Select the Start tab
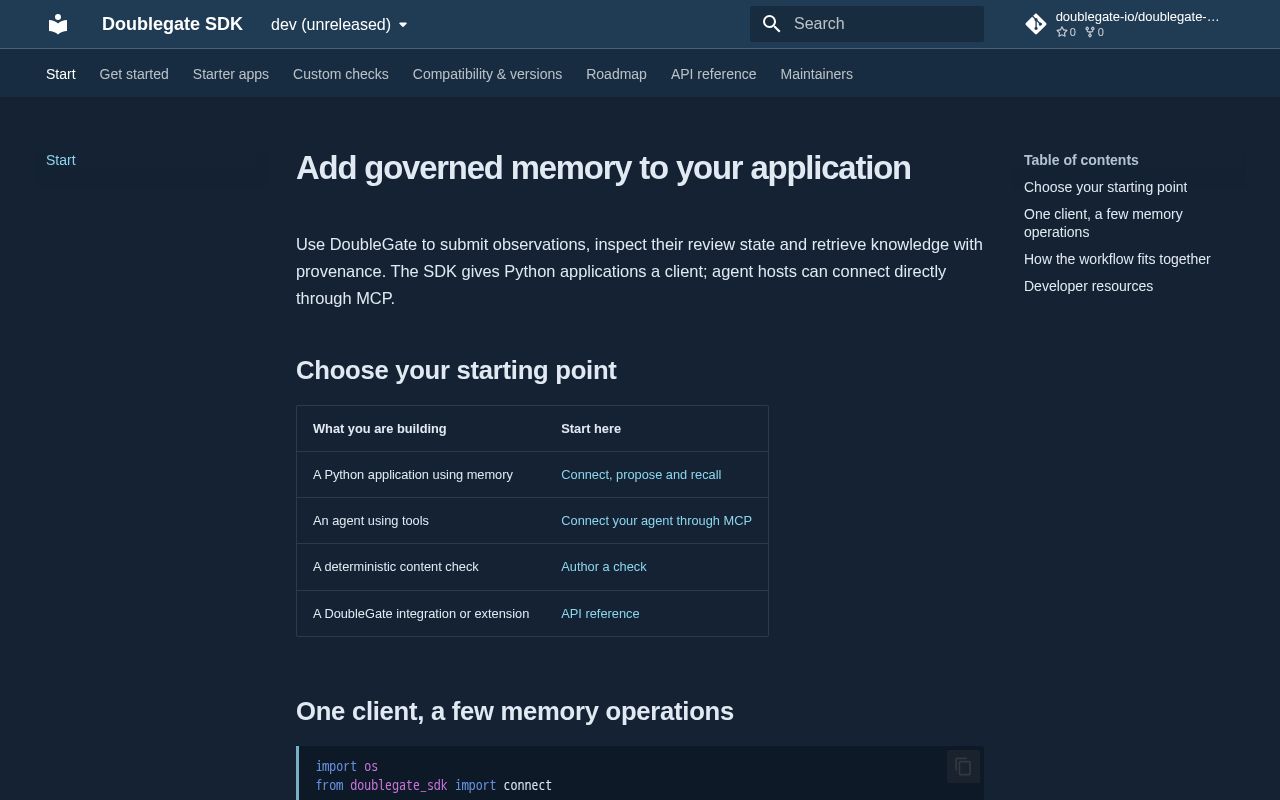 point(61,74)
